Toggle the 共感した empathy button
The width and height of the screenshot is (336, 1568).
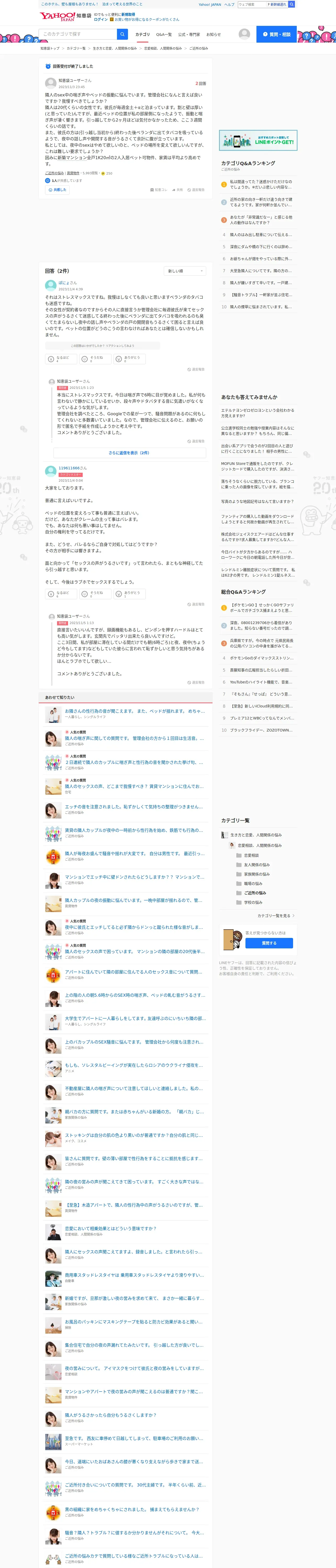pos(57,190)
